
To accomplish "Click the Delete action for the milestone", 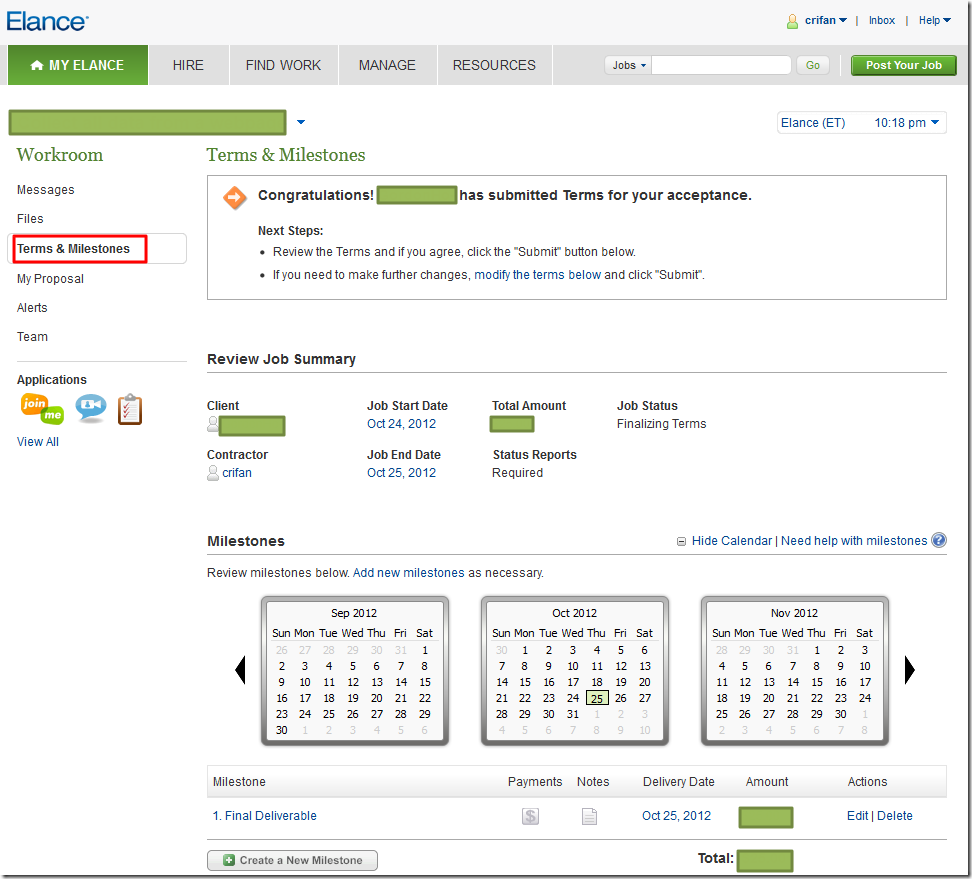I will coord(895,816).
